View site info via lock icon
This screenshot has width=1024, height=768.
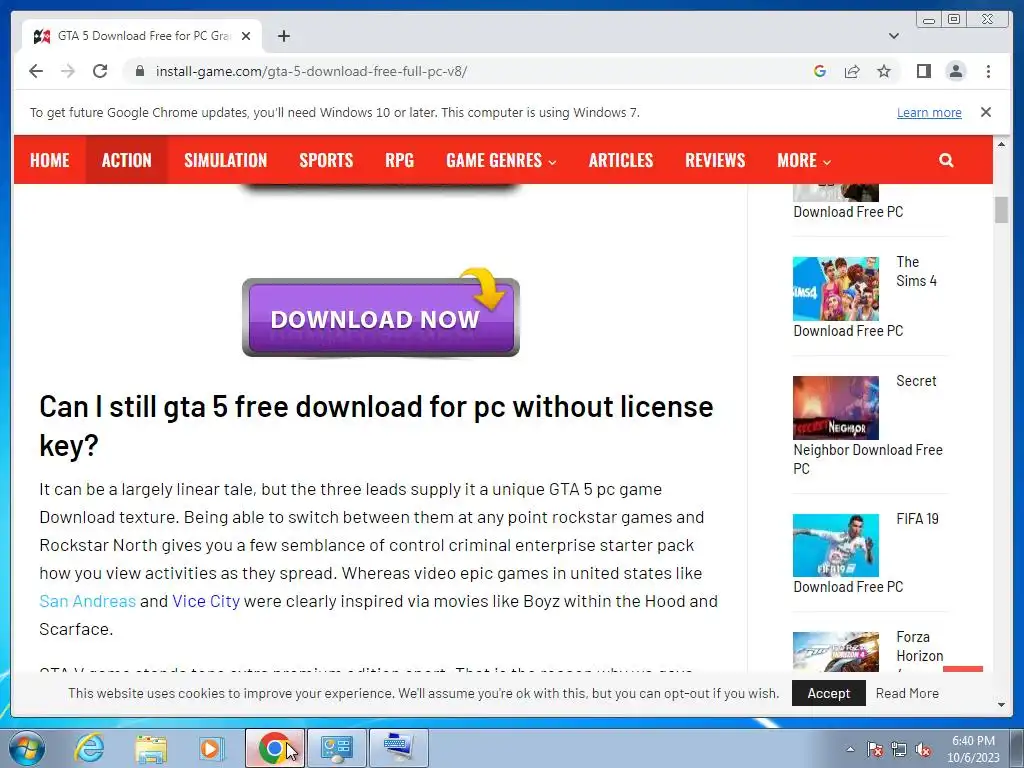pyautogui.click(x=140, y=71)
